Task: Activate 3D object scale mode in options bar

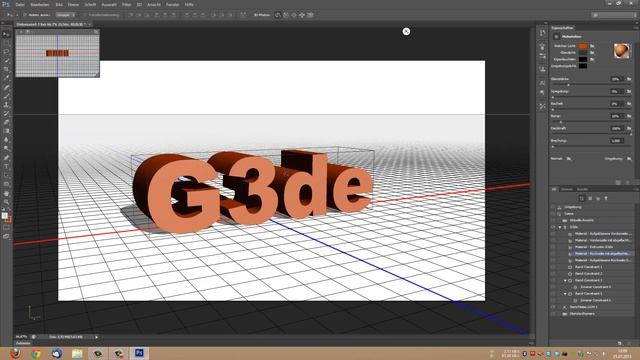Action: (310, 15)
